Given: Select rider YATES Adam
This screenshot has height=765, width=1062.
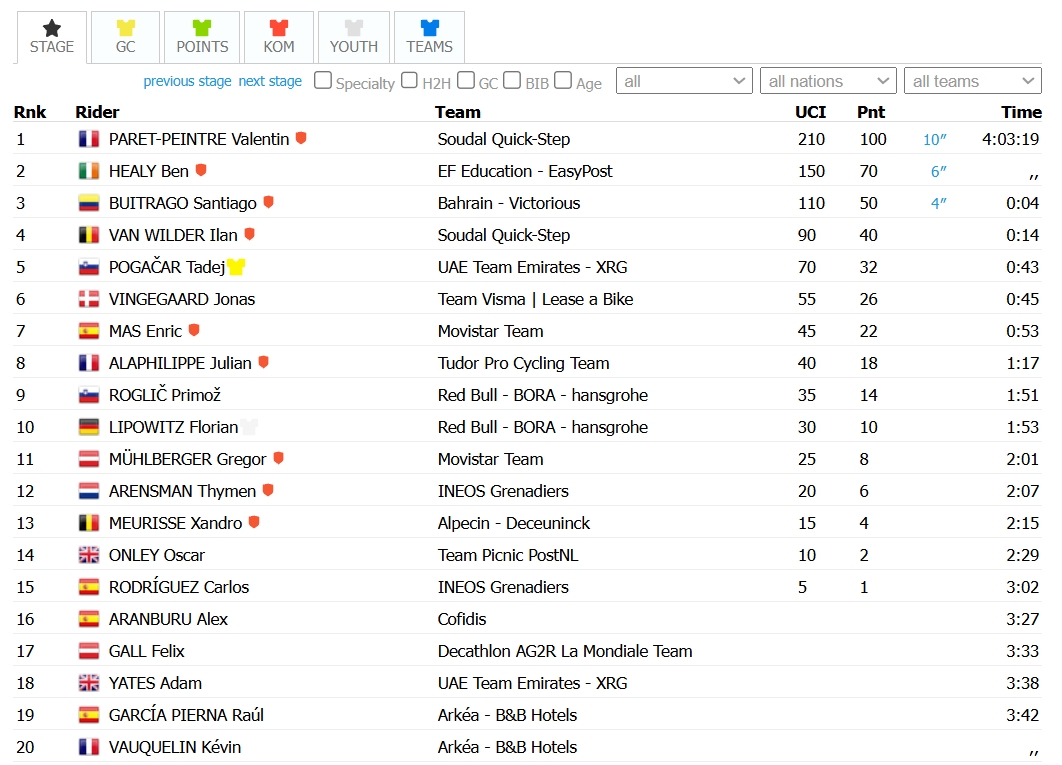Looking at the screenshot, I should [x=156, y=683].
